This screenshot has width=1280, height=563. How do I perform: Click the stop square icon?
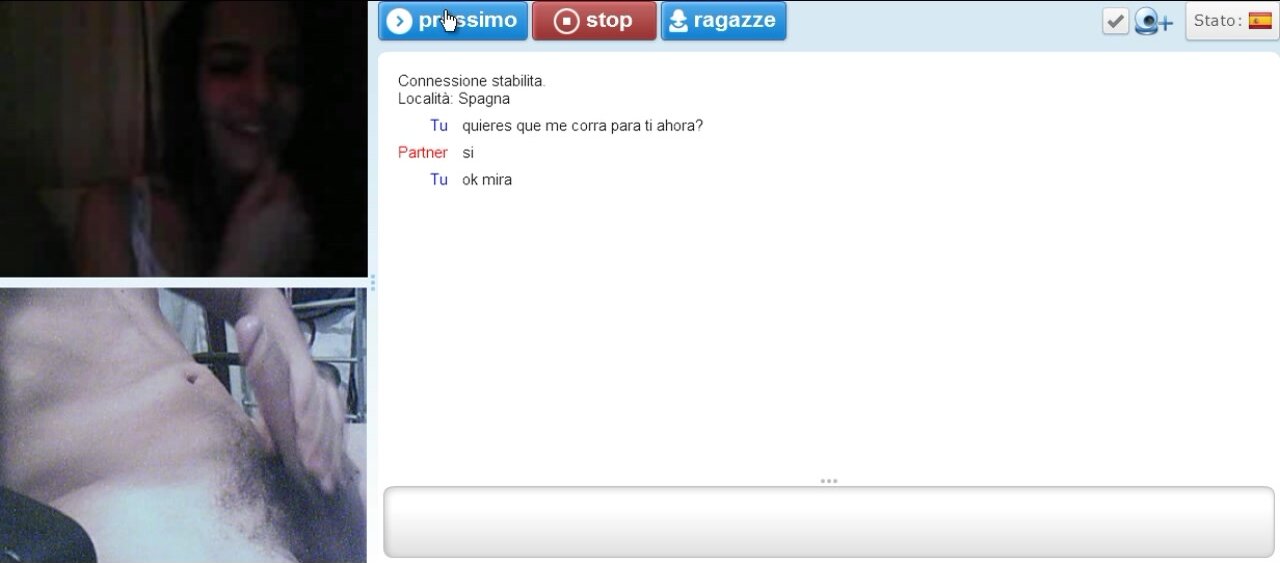coord(566,21)
